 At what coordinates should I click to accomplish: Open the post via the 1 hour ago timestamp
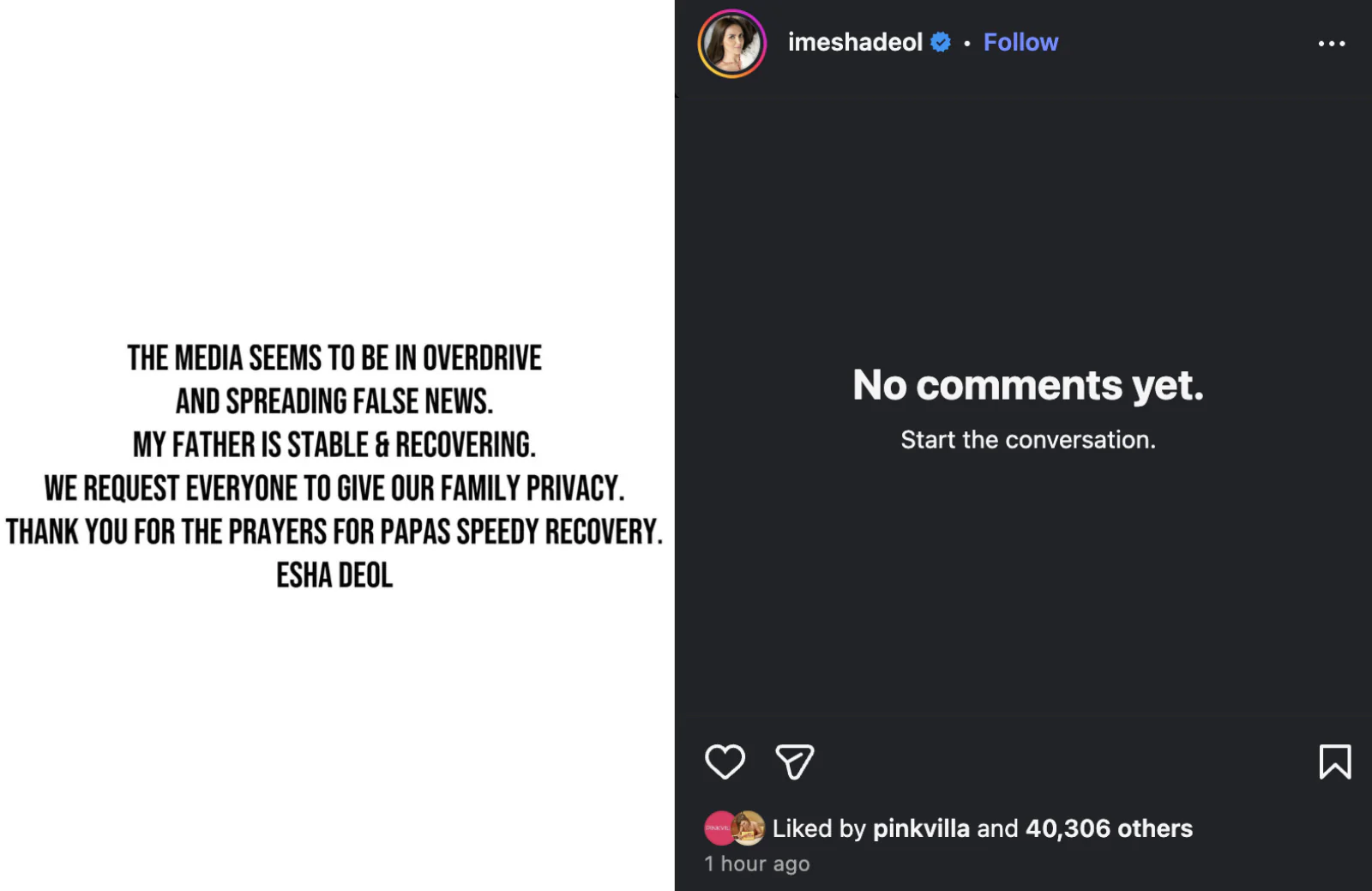[755, 864]
